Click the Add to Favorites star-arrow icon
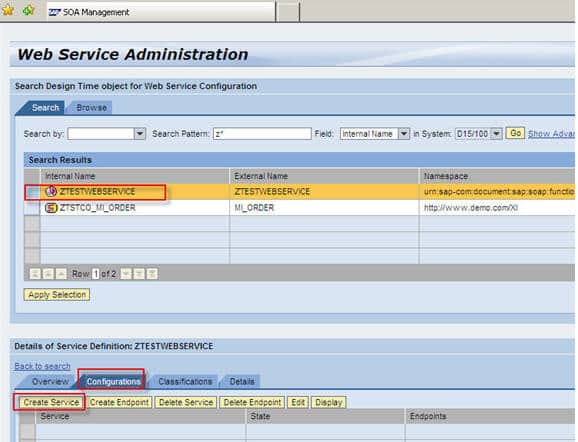The image size is (578, 442). point(28,10)
